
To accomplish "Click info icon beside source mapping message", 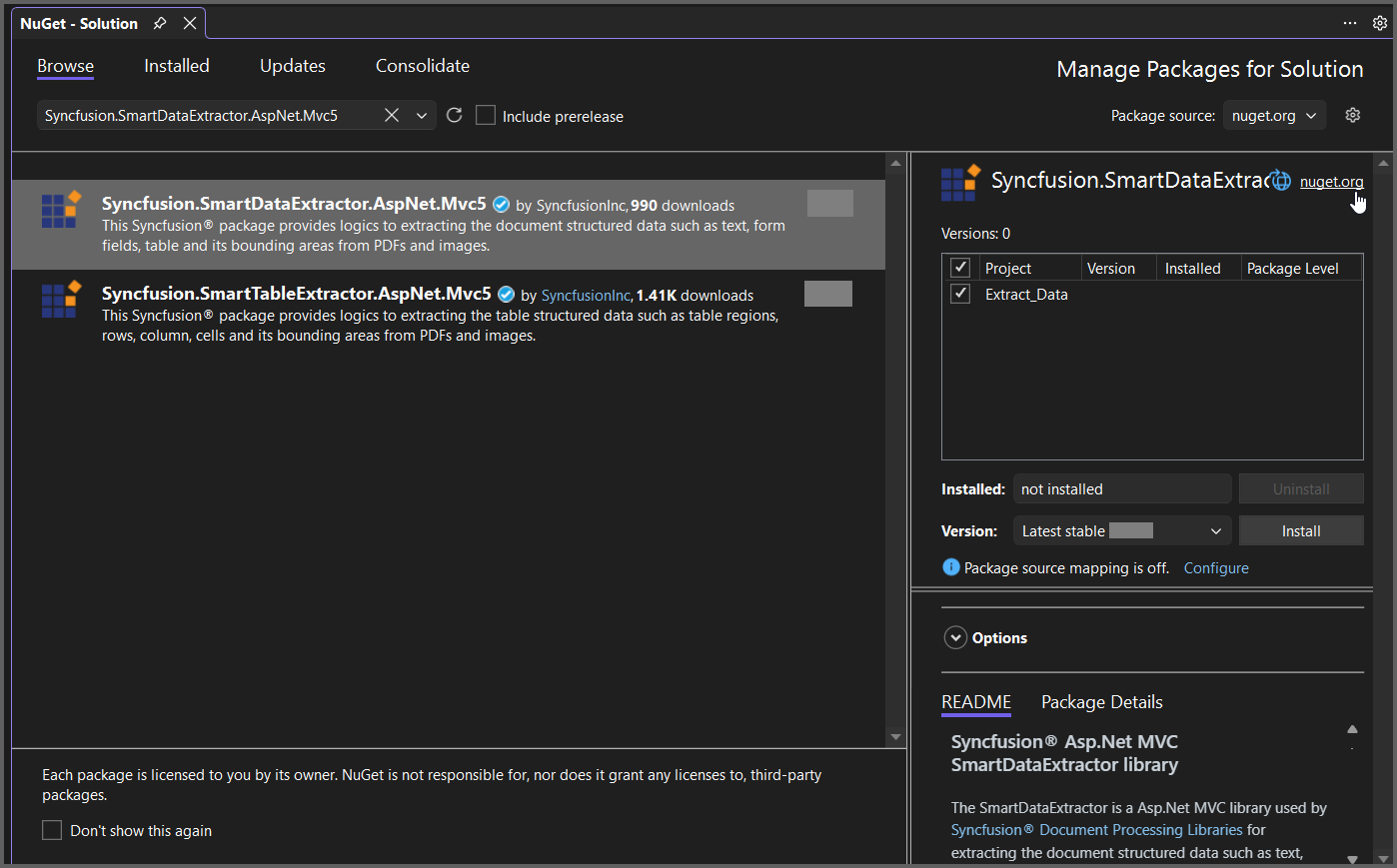I will point(951,567).
